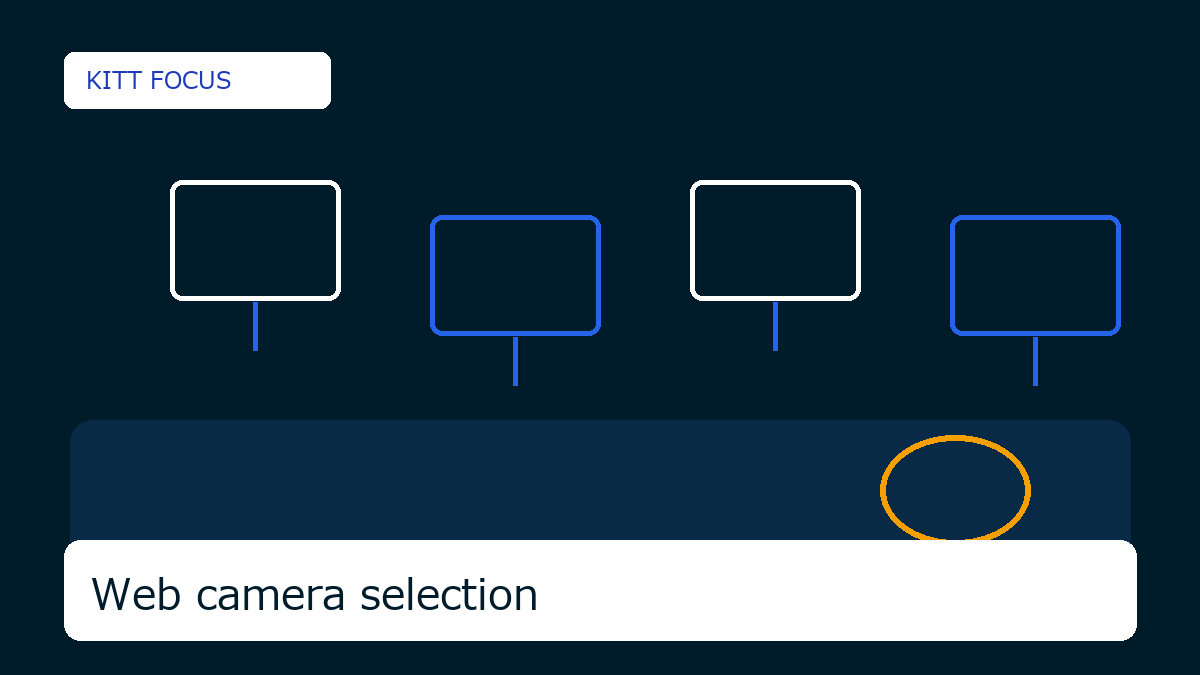Click inside the rightmost blue screen frame

tap(1035, 275)
